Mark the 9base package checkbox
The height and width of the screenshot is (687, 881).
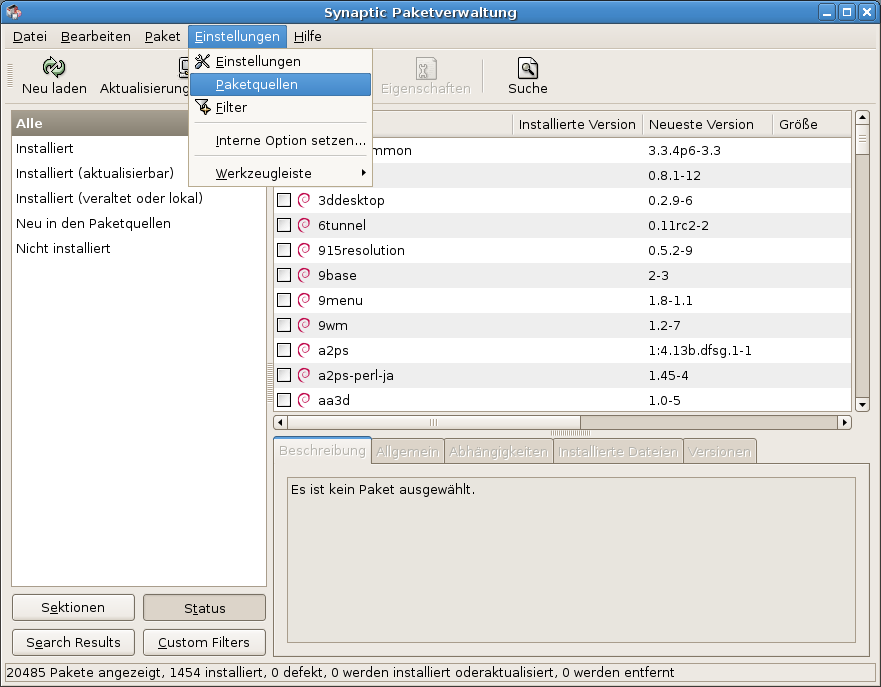pos(284,275)
